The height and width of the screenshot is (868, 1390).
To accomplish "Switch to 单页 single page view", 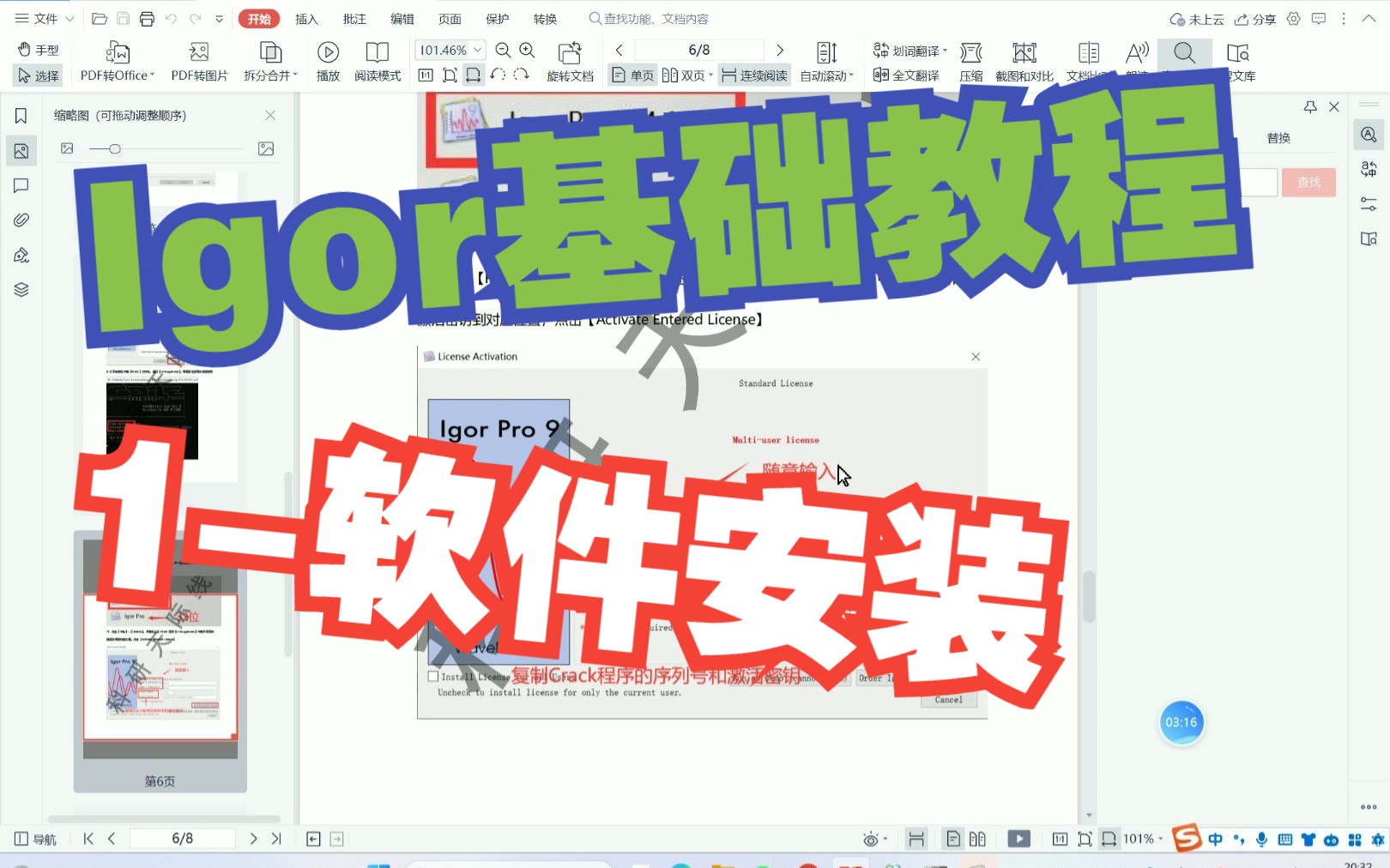I will click(632, 75).
